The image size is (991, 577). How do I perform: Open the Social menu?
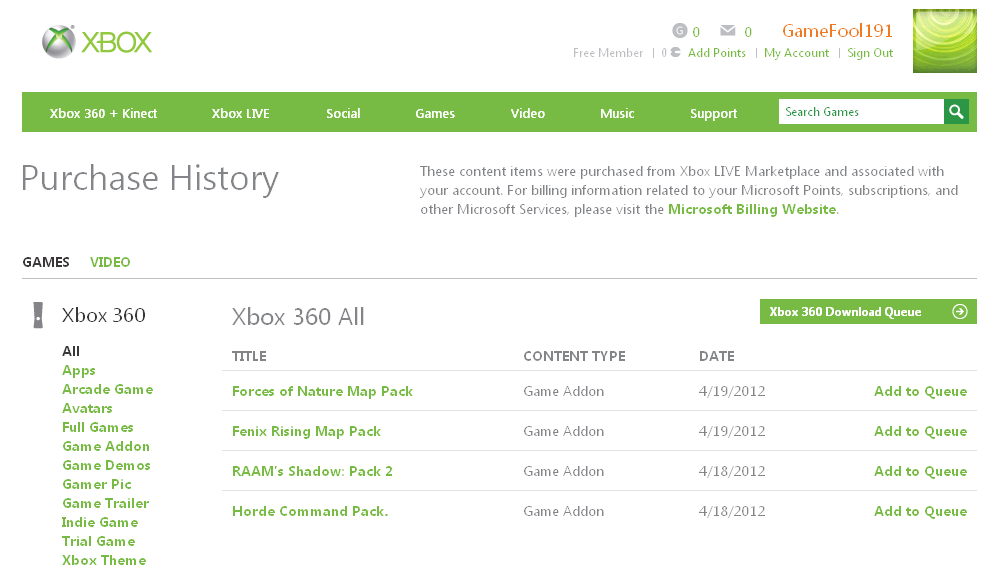[343, 114]
